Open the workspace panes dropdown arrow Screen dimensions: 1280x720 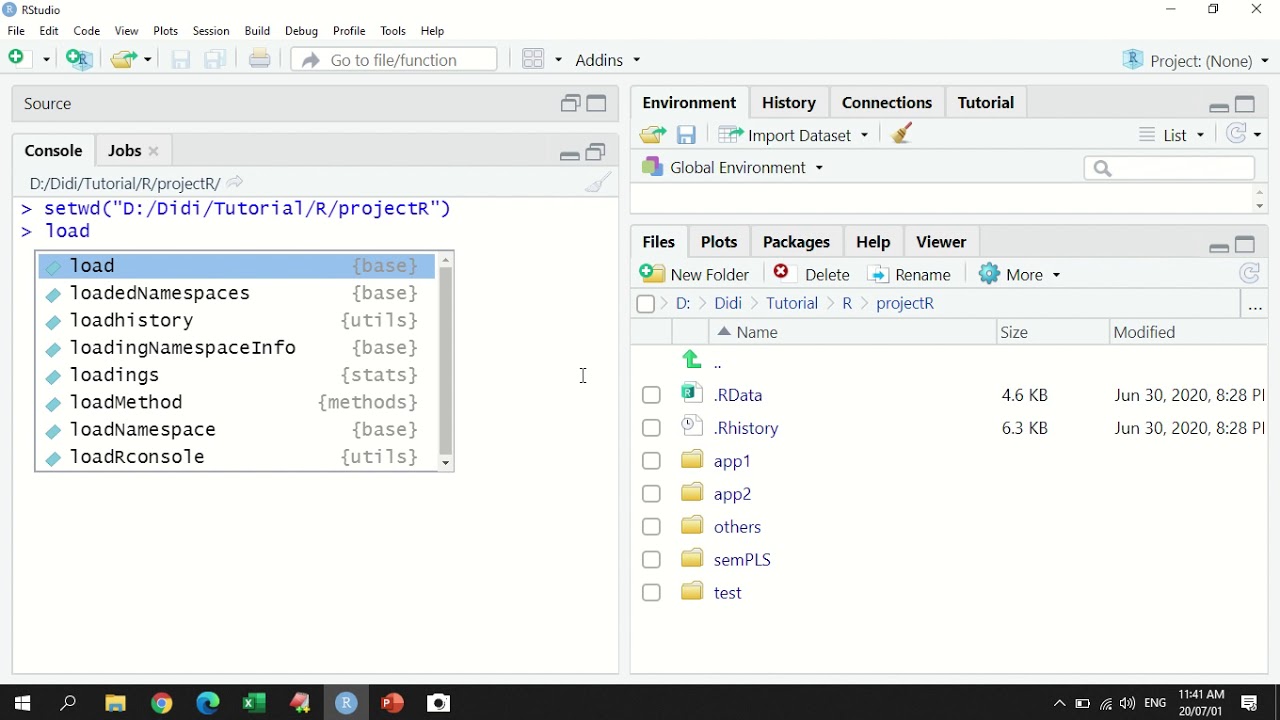(x=558, y=60)
